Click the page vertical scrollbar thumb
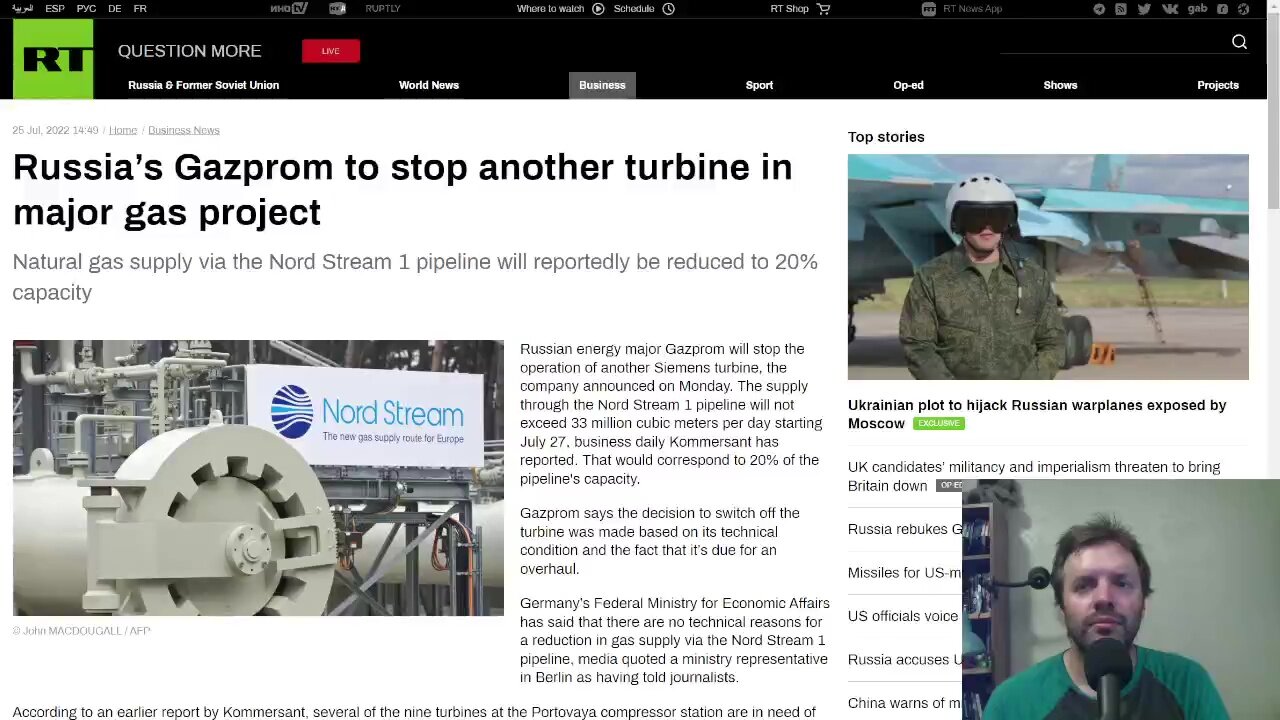 tap(1273, 112)
